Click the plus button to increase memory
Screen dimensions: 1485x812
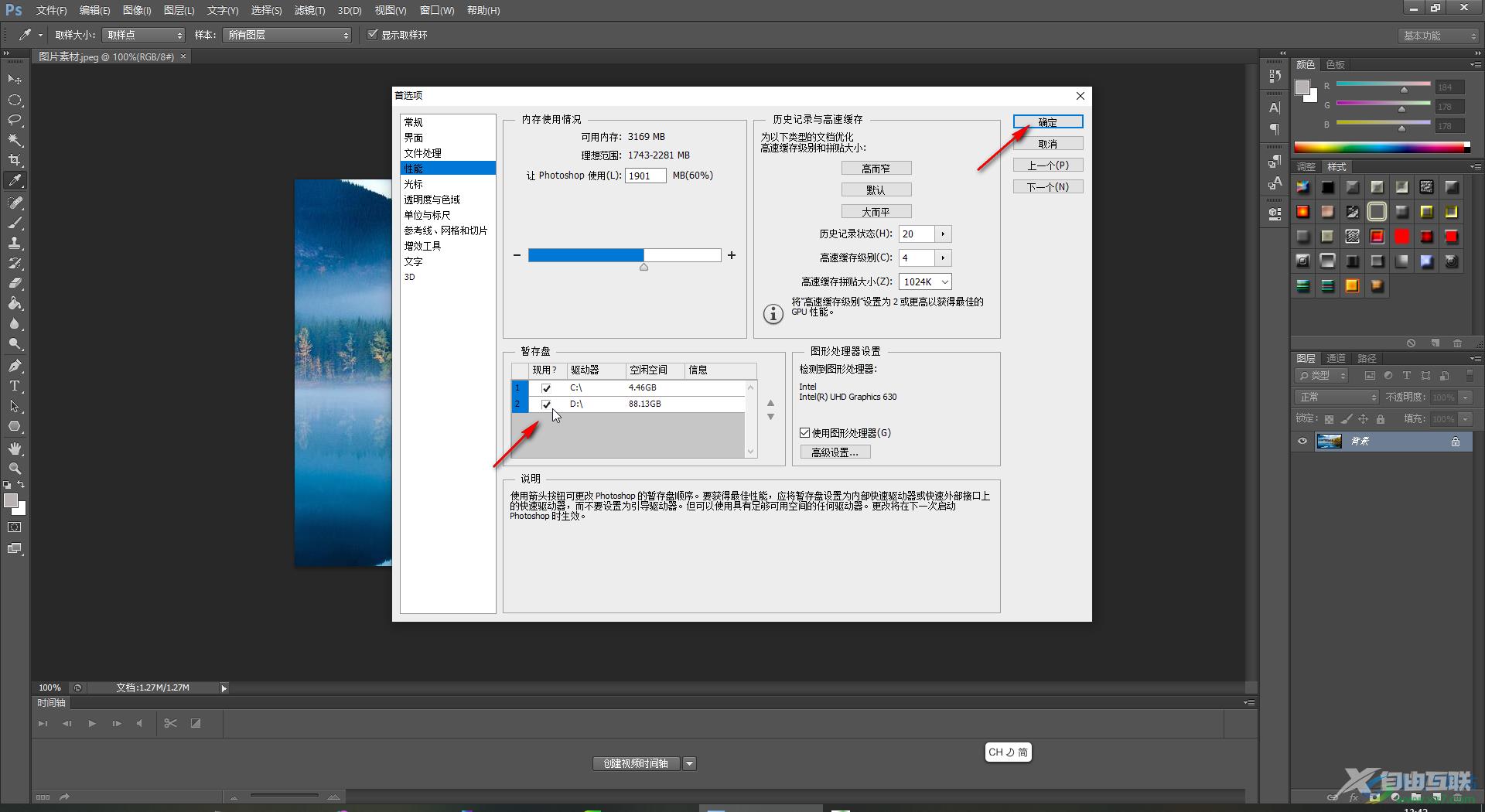point(732,255)
